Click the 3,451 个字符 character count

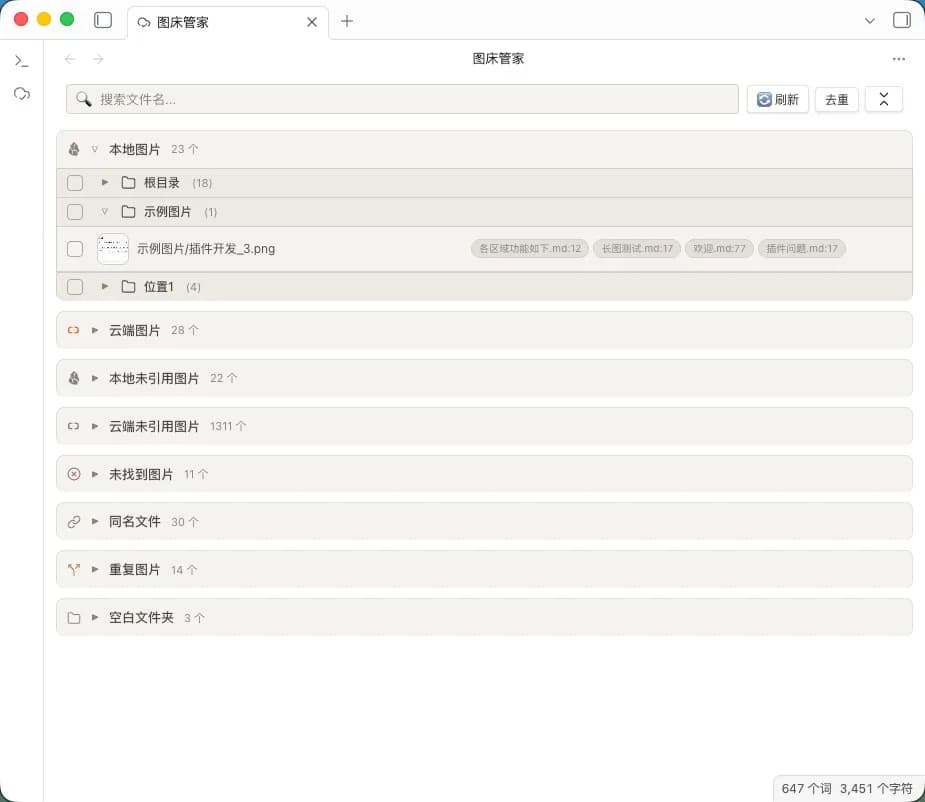tap(876, 788)
